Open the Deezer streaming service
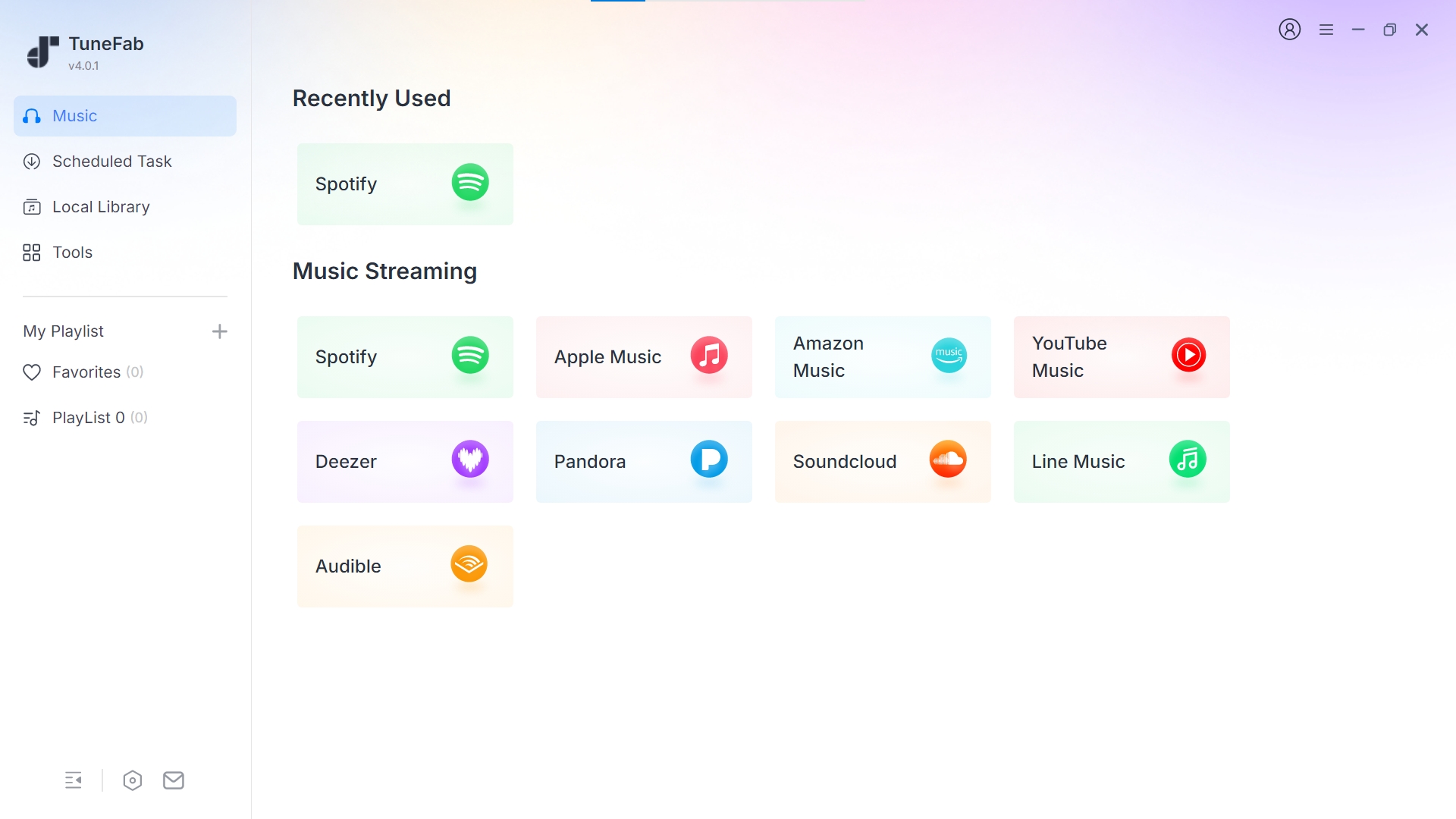Screen dimensions: 1456x819 [x=405, y=462]
